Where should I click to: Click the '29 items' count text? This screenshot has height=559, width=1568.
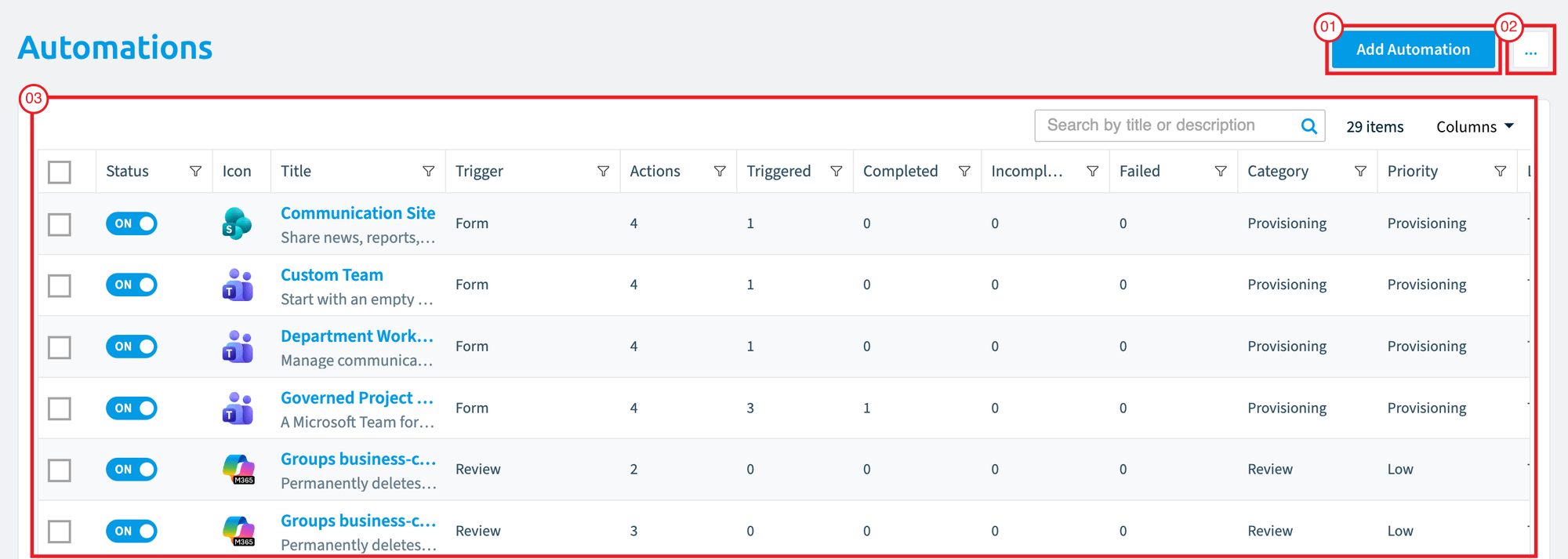click(x=1374, y=127)
